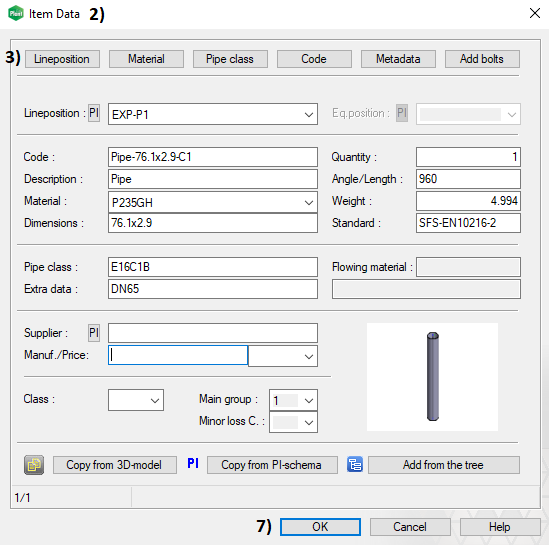Click into the Supplier text field
The image size is (549, 545).
pos(213,333)
